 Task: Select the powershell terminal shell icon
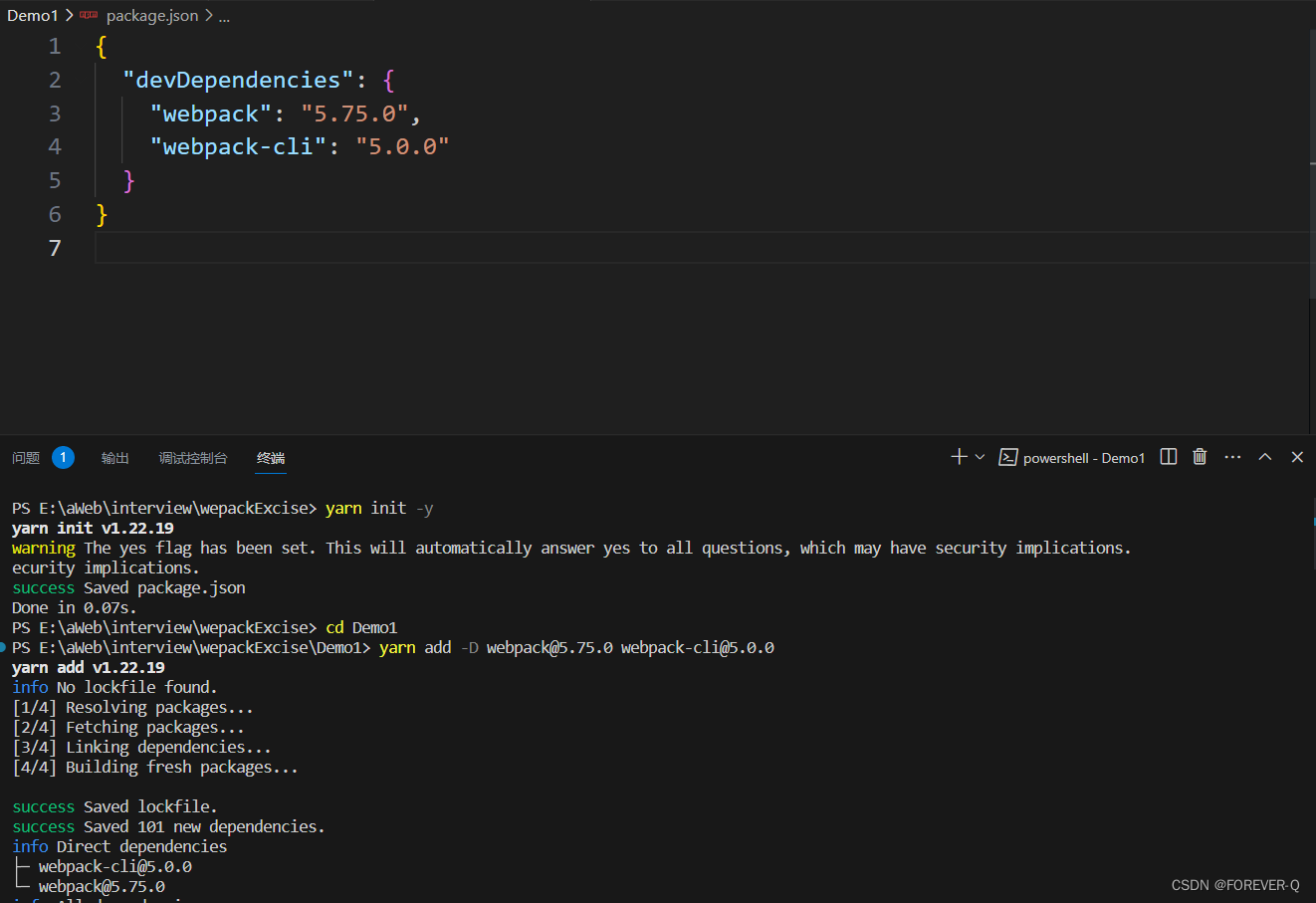click(1007, 457)
